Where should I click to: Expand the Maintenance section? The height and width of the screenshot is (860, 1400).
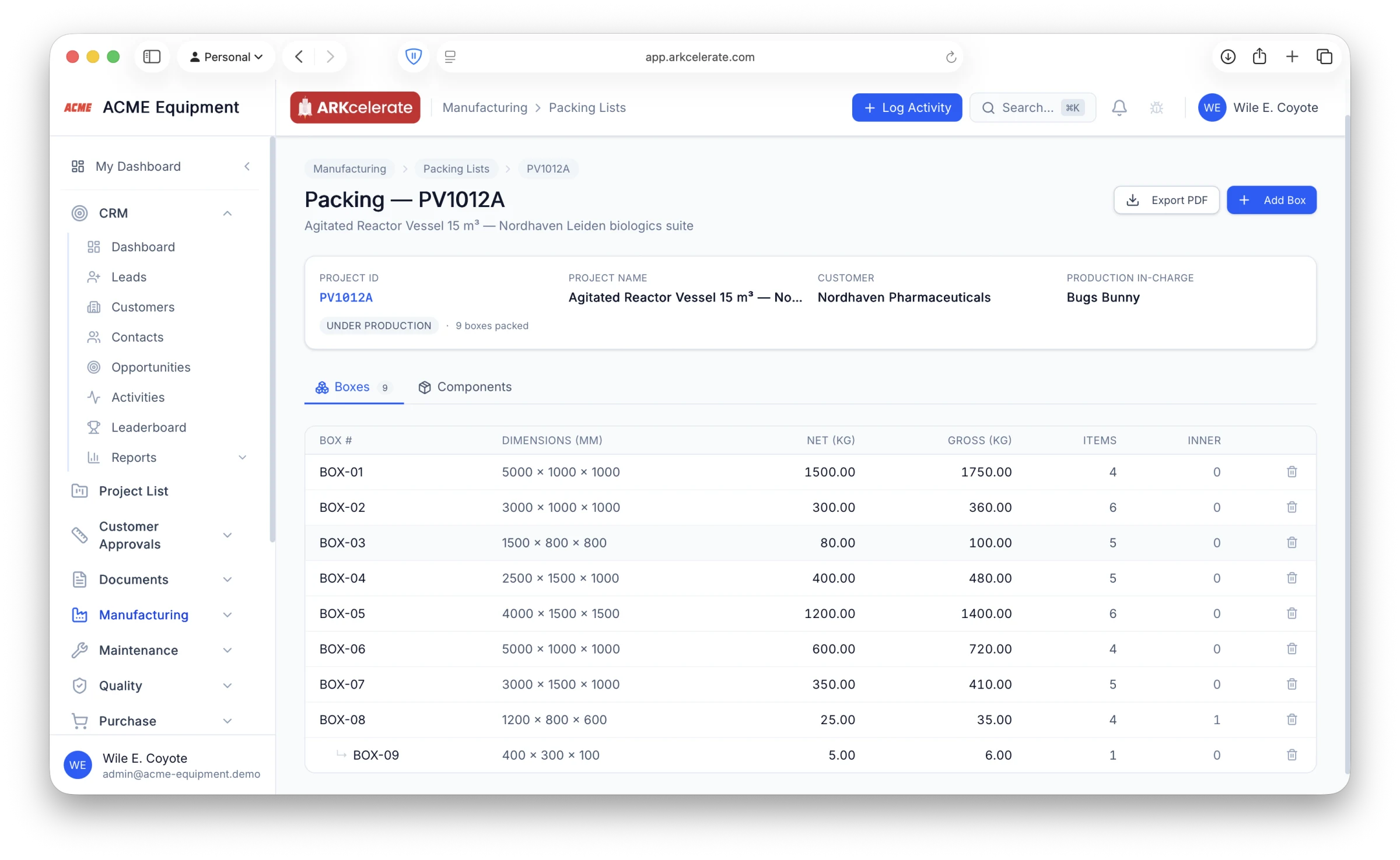[x=228, y=651]
